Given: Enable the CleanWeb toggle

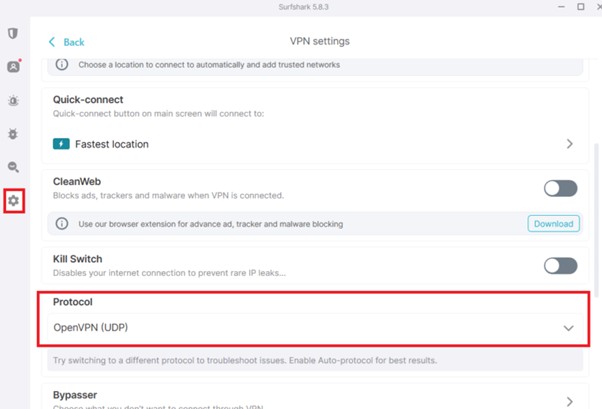Looking at the screenshot, I should tap(560, 188).
